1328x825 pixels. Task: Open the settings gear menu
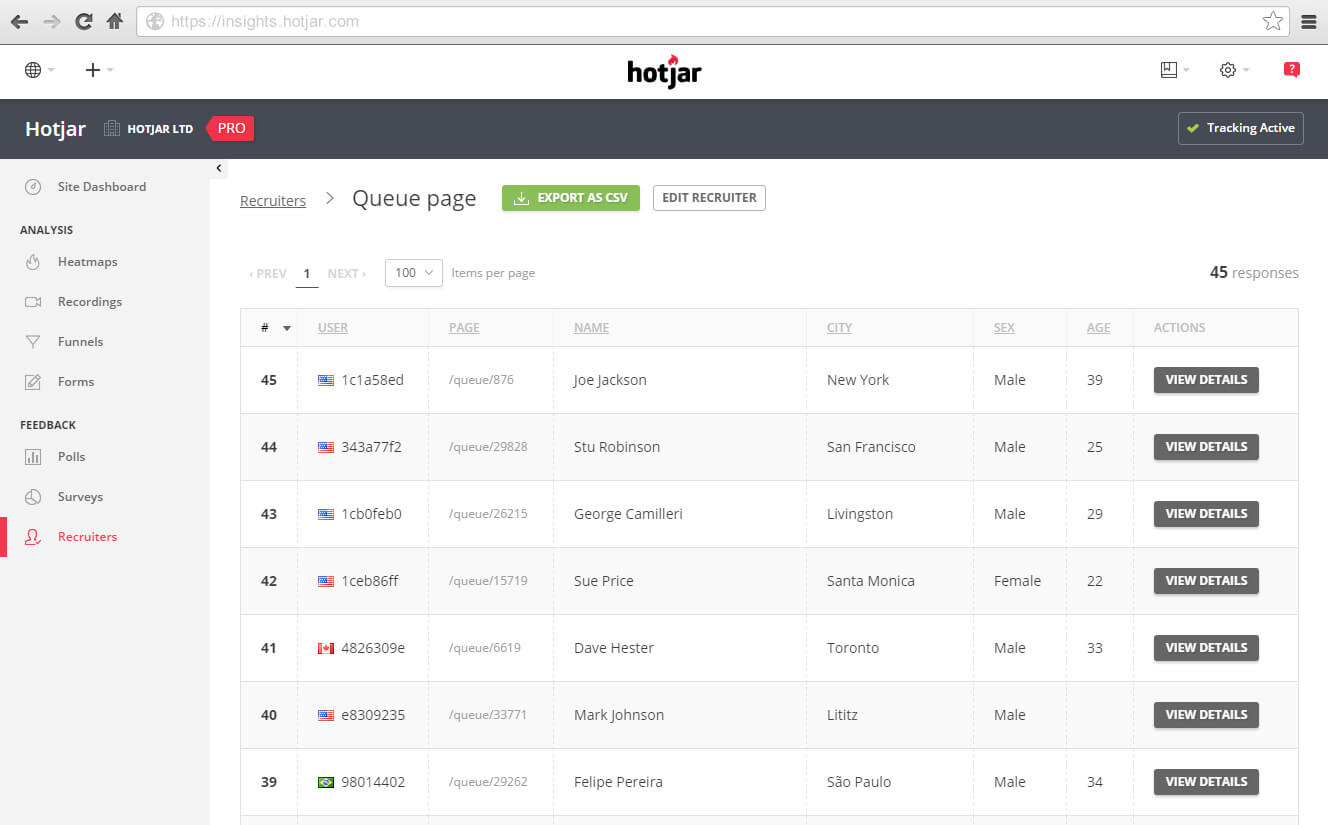point(1228,70)
